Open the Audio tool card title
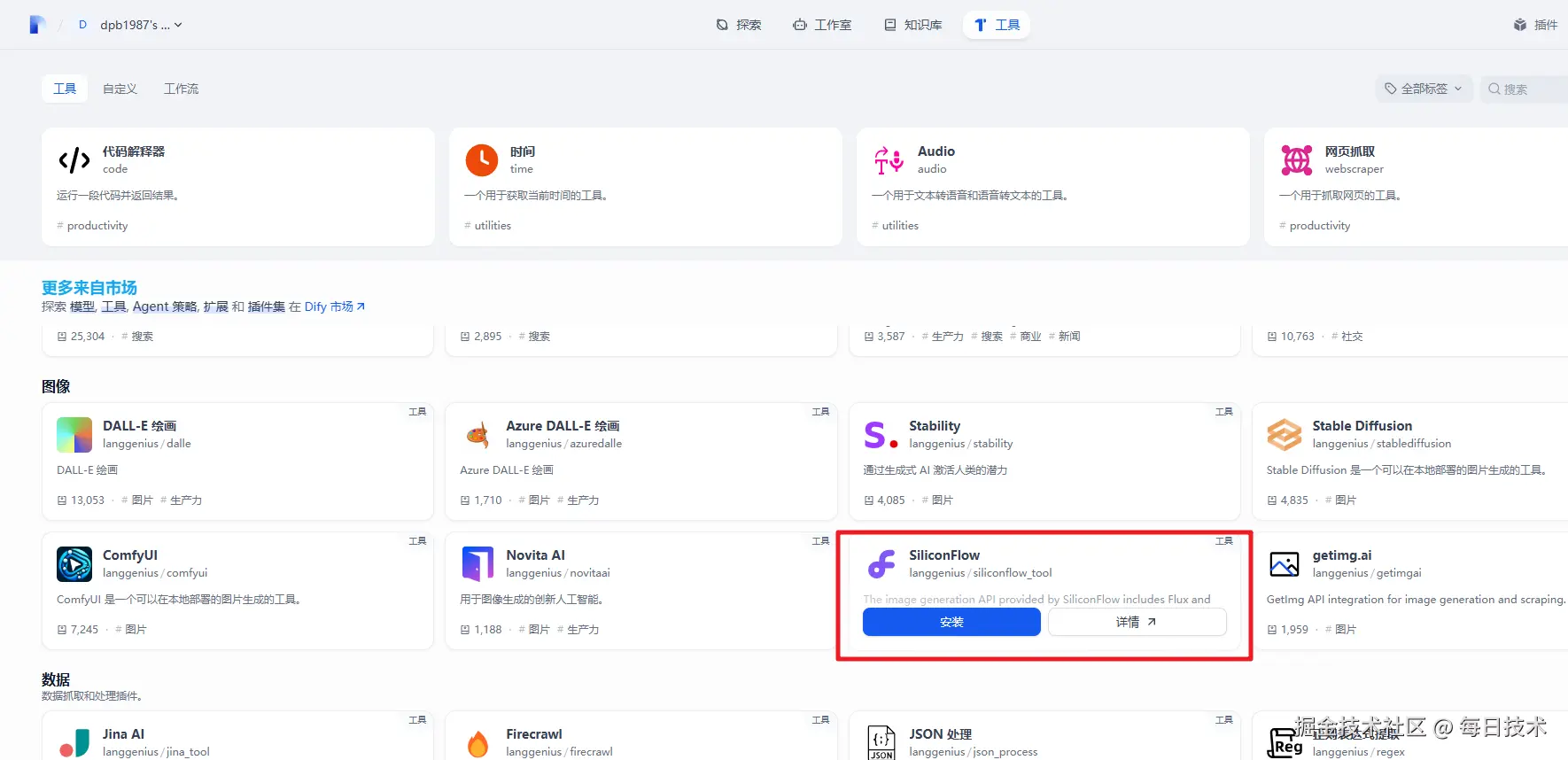This screenshot has width=1568, height=760. click(x=936, y=151)
